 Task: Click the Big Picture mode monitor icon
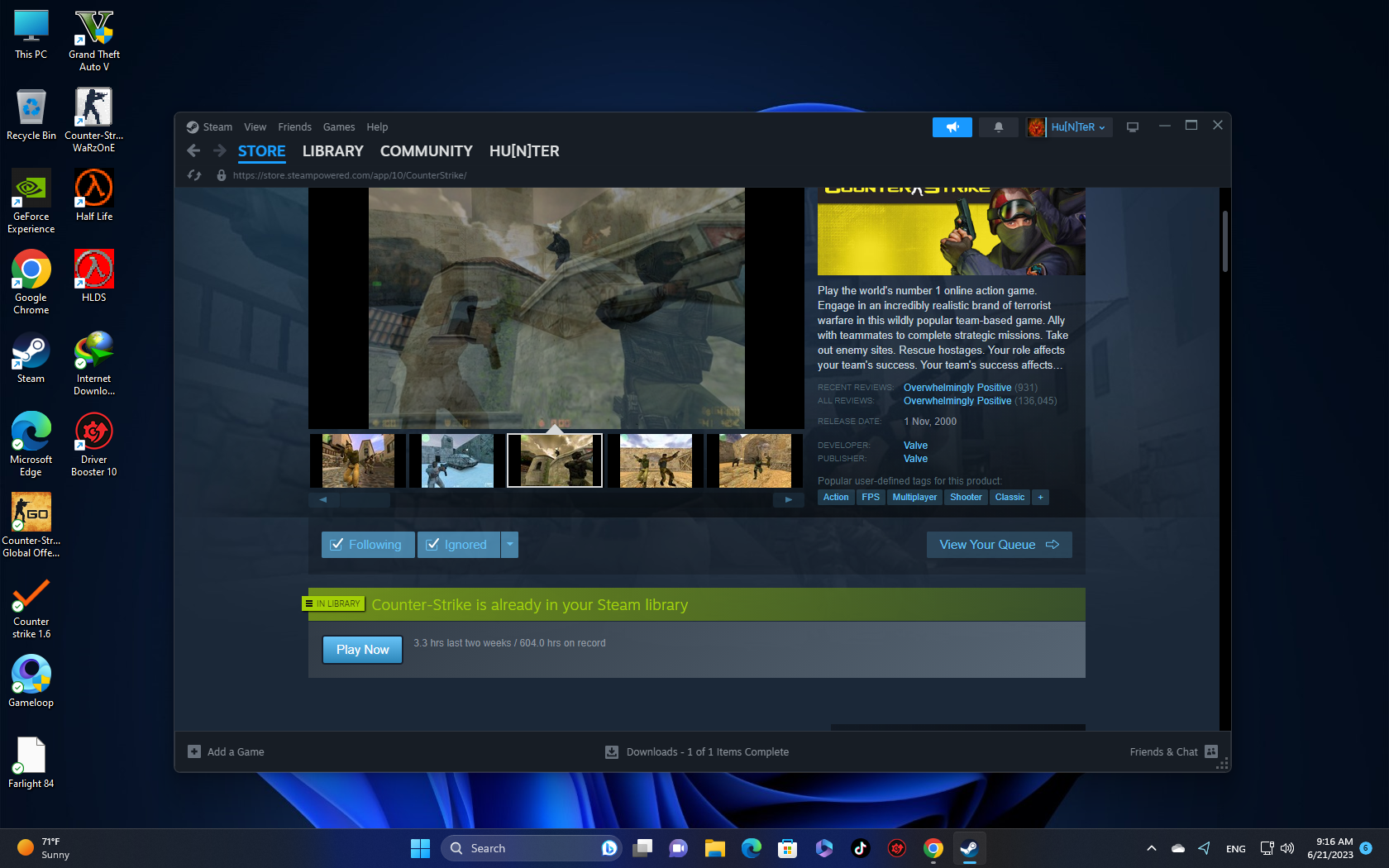[x=1133, y=127]
